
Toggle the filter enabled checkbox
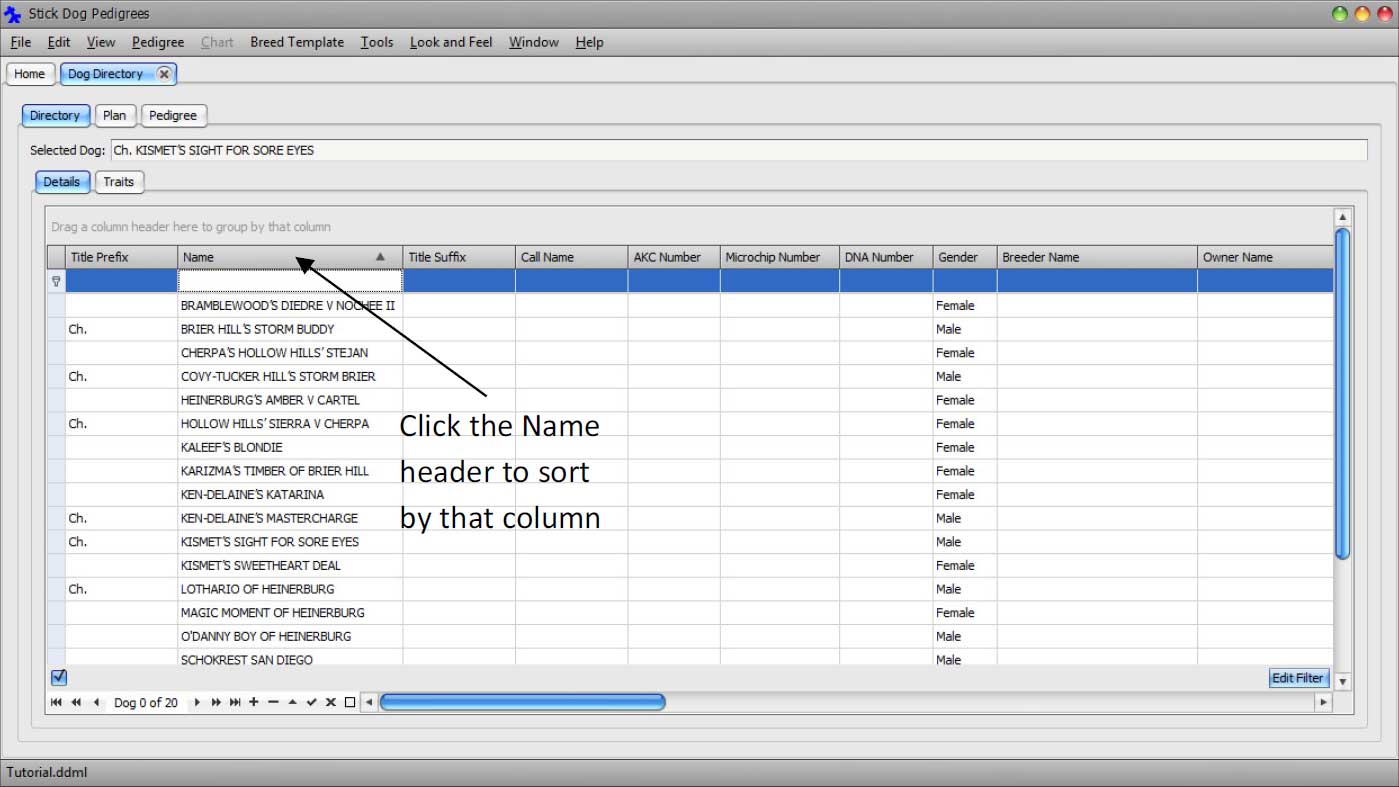click(59, 678)
